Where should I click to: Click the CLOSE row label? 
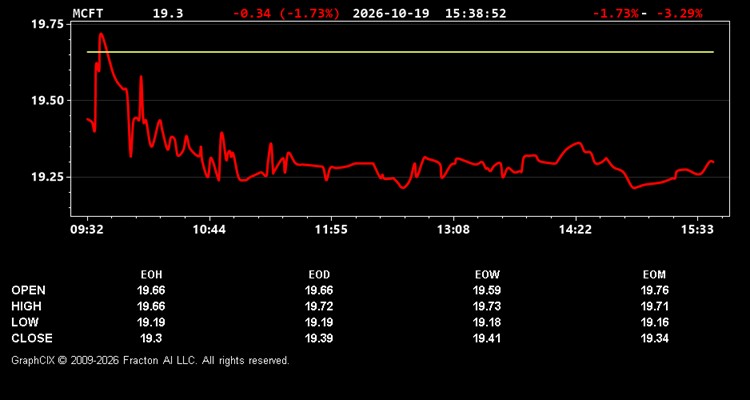click(x=32, y=338)
